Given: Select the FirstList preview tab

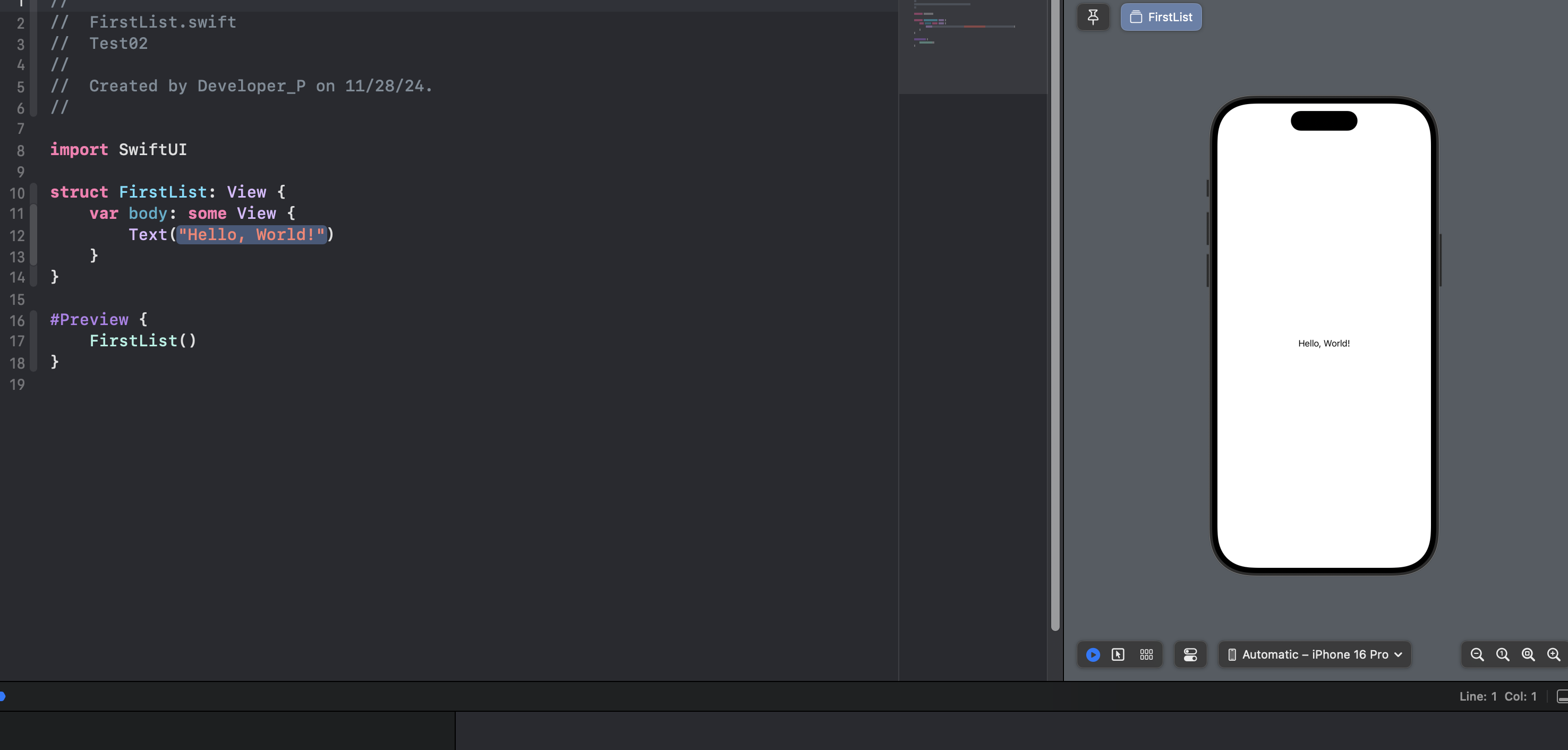Looking at the screenshot, I should pos(1161,17).
